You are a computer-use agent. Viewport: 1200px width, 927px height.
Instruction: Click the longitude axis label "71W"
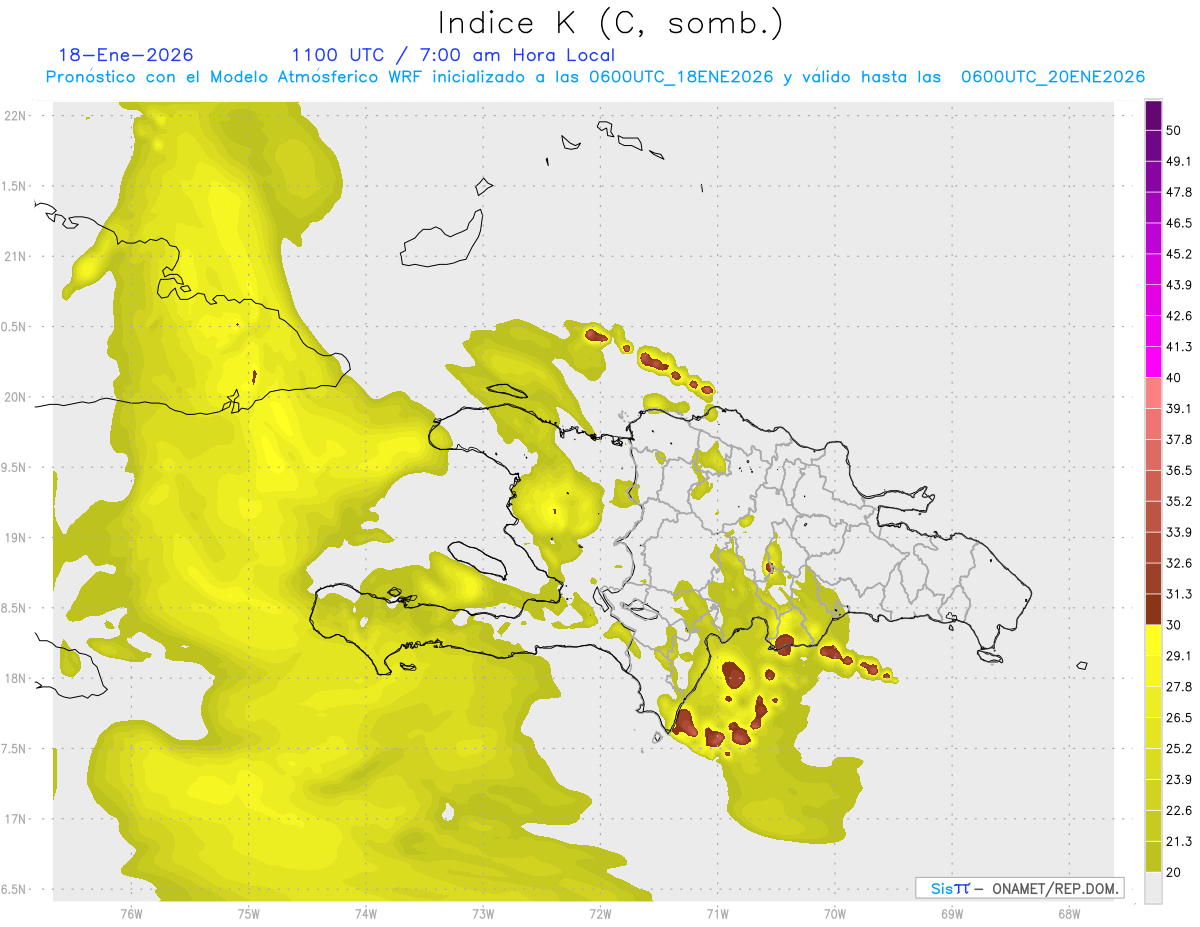pyautogui.click(x=717, y=914)
